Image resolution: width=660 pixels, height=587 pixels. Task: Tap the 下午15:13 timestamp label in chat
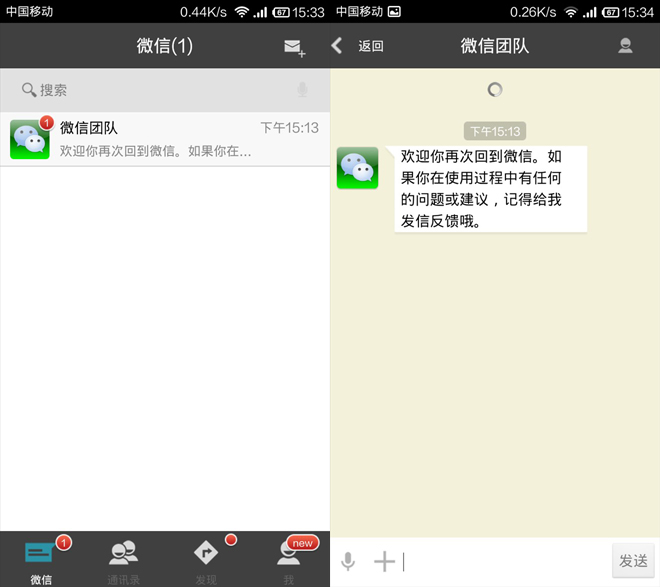coord(495,131)
